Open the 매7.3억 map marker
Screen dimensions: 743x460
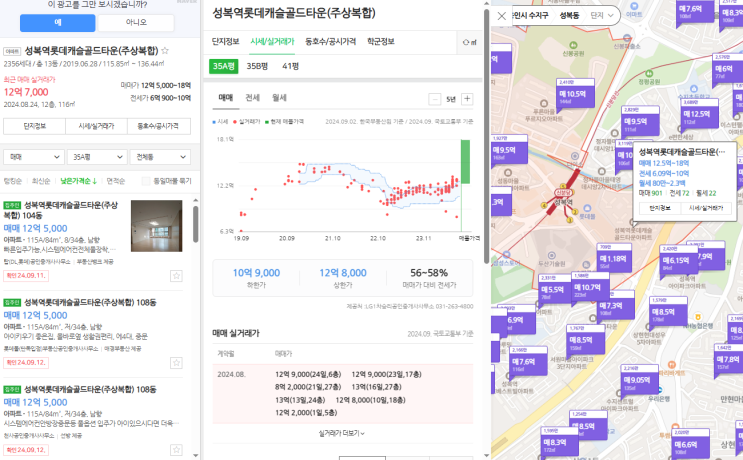[x=615, y=306]
